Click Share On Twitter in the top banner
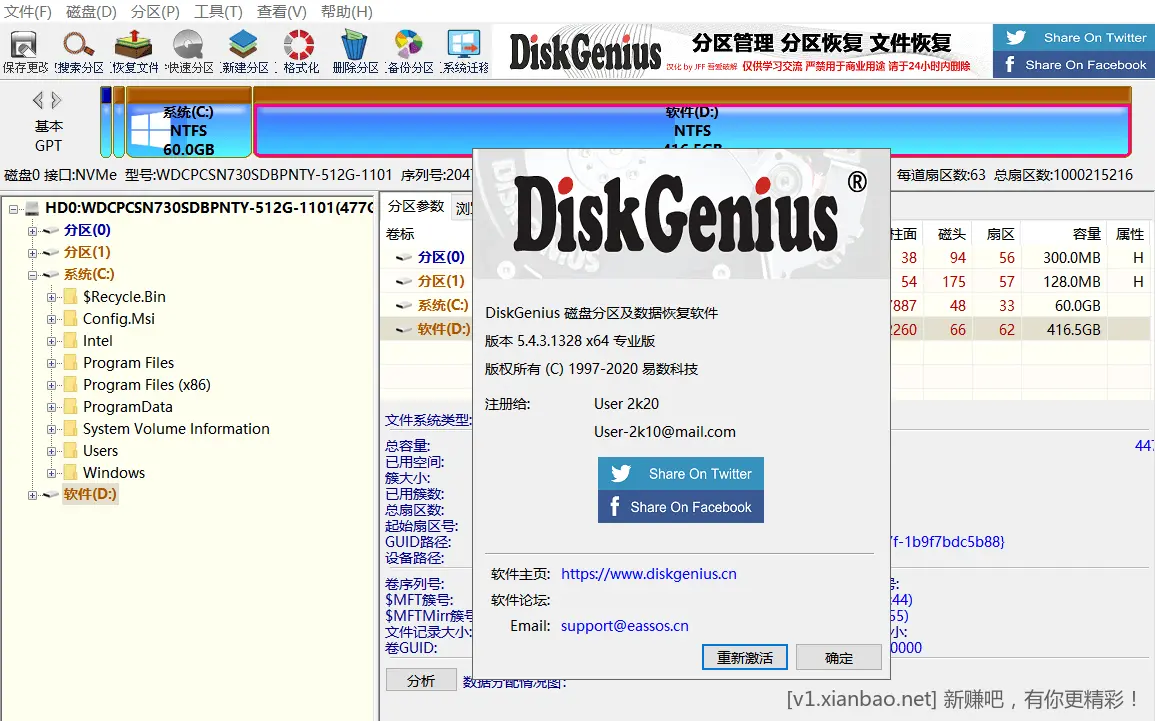Viewport: 1155px width, 721px height. point(1073,38)
